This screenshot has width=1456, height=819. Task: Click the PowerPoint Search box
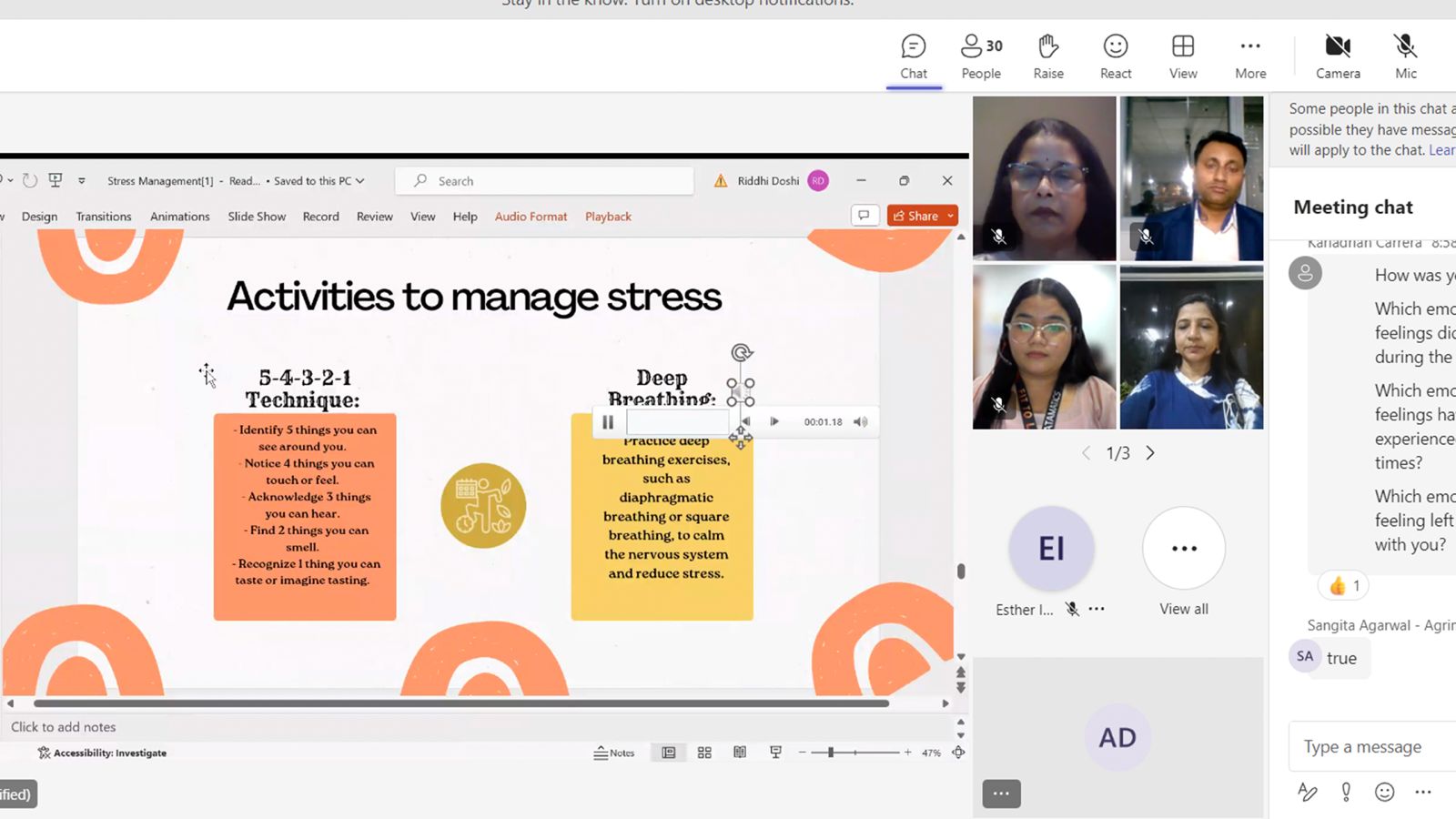544,181
